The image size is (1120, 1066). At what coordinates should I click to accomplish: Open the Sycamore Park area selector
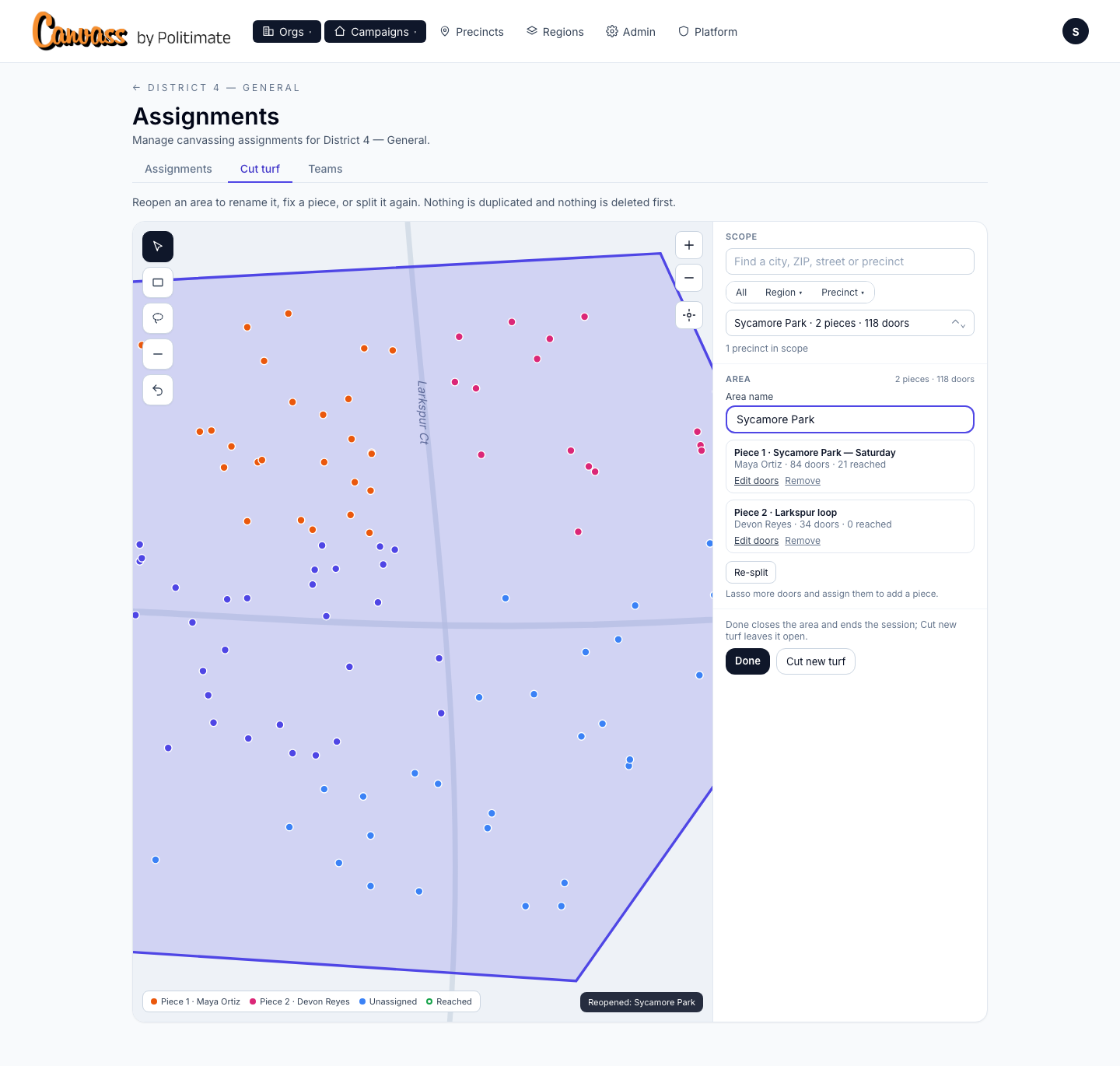(x=850, y=323)
